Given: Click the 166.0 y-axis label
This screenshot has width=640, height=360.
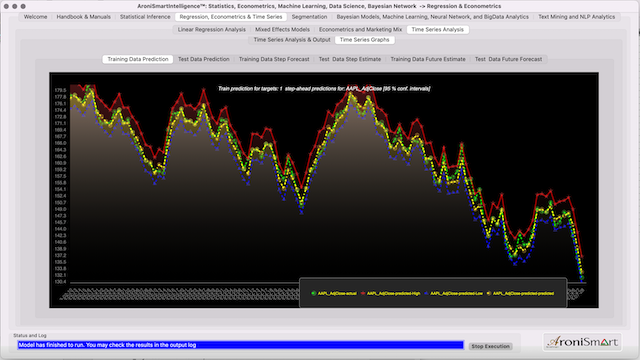Looking at the screenshot, I should (60, 143).
